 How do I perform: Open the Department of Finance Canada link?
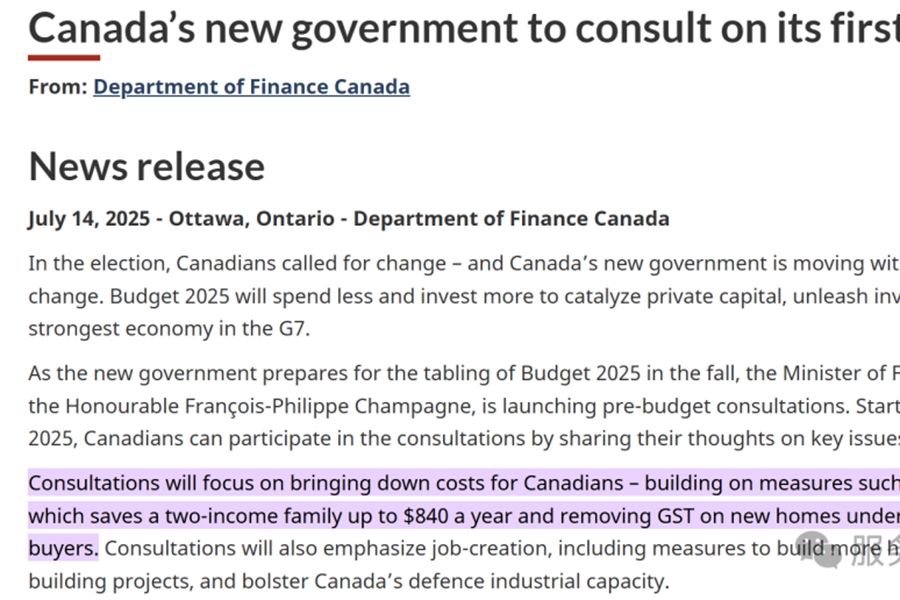pyautogui.click(x=251, y=87)
